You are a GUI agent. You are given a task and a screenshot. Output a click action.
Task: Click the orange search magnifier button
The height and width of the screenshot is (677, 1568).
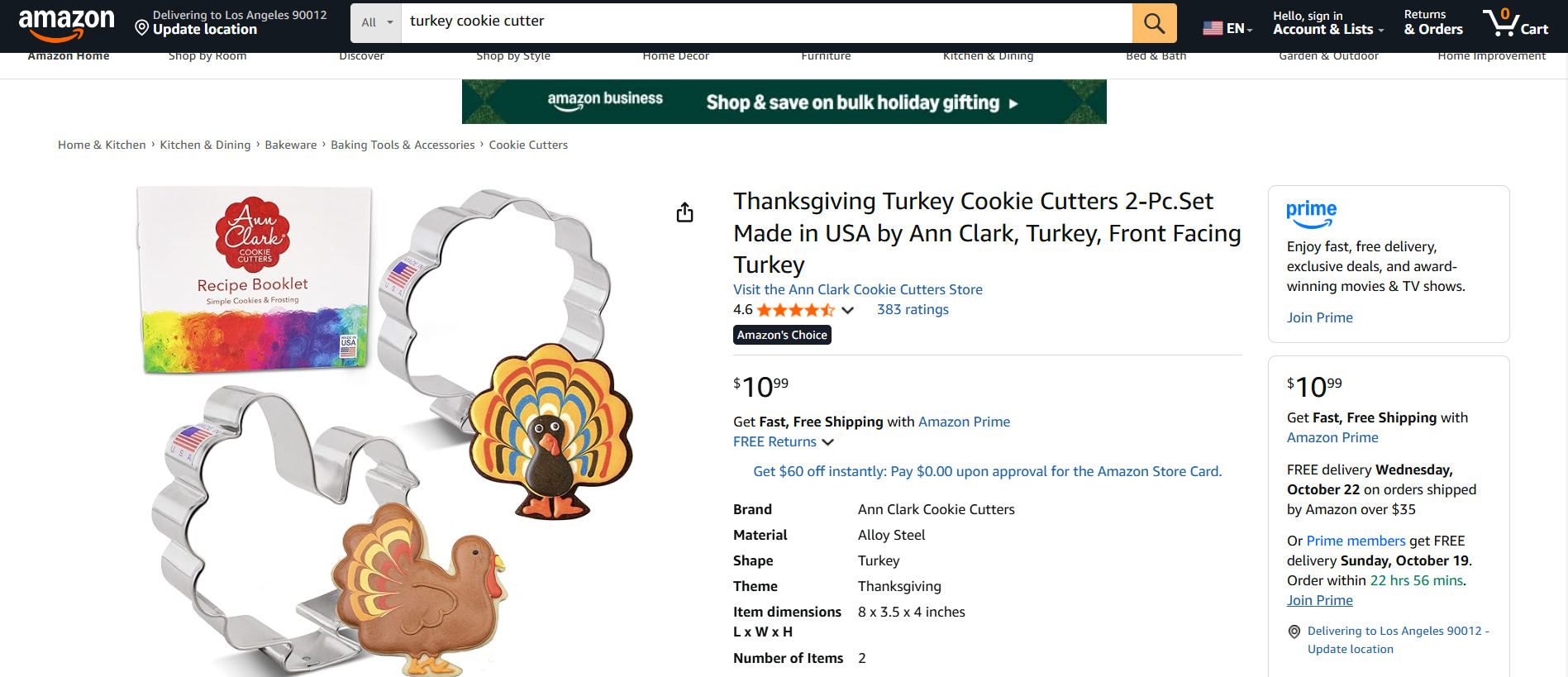click(1154, 23)
